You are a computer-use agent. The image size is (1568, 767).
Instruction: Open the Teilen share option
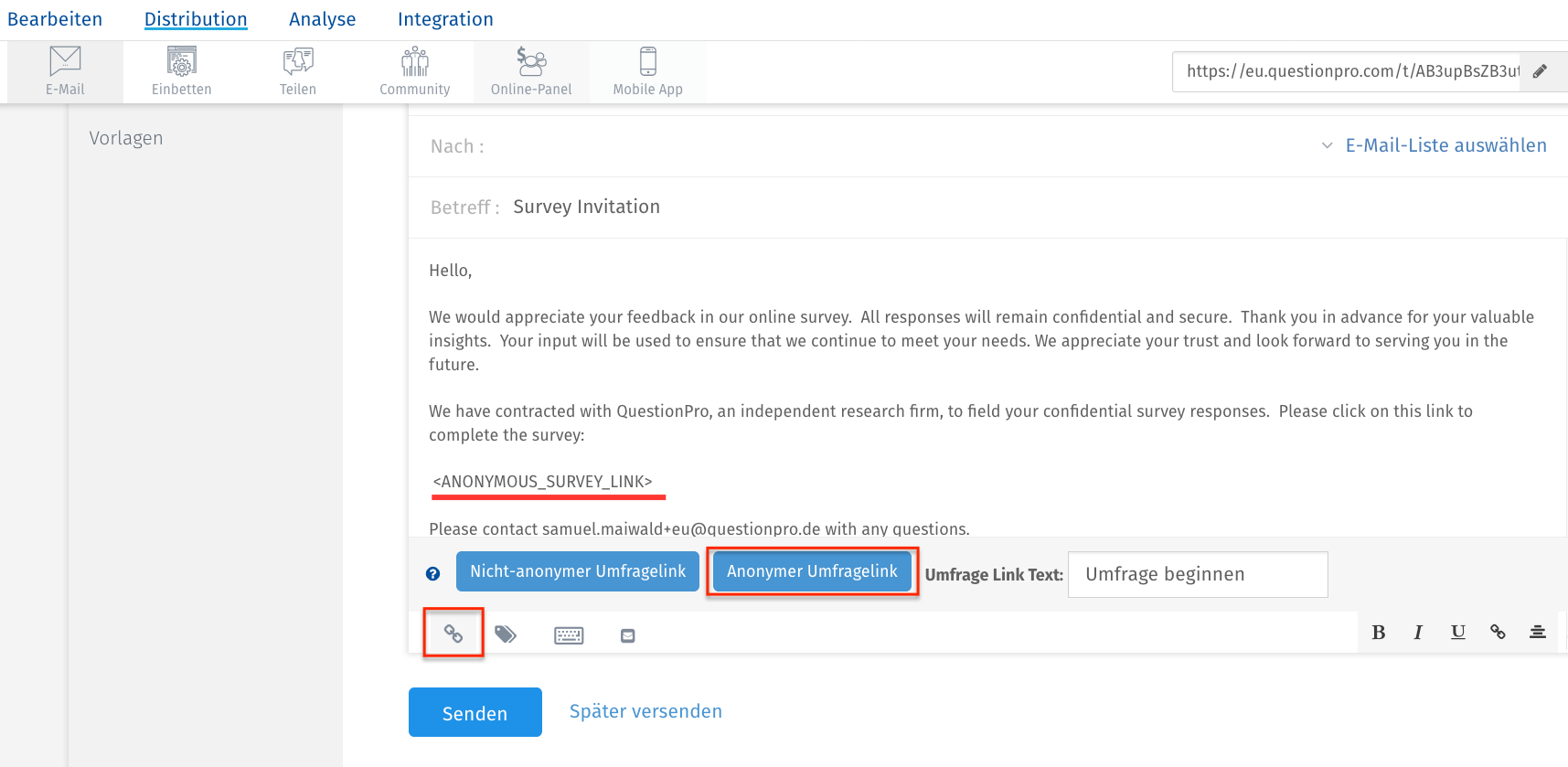[x=298, y=71]
